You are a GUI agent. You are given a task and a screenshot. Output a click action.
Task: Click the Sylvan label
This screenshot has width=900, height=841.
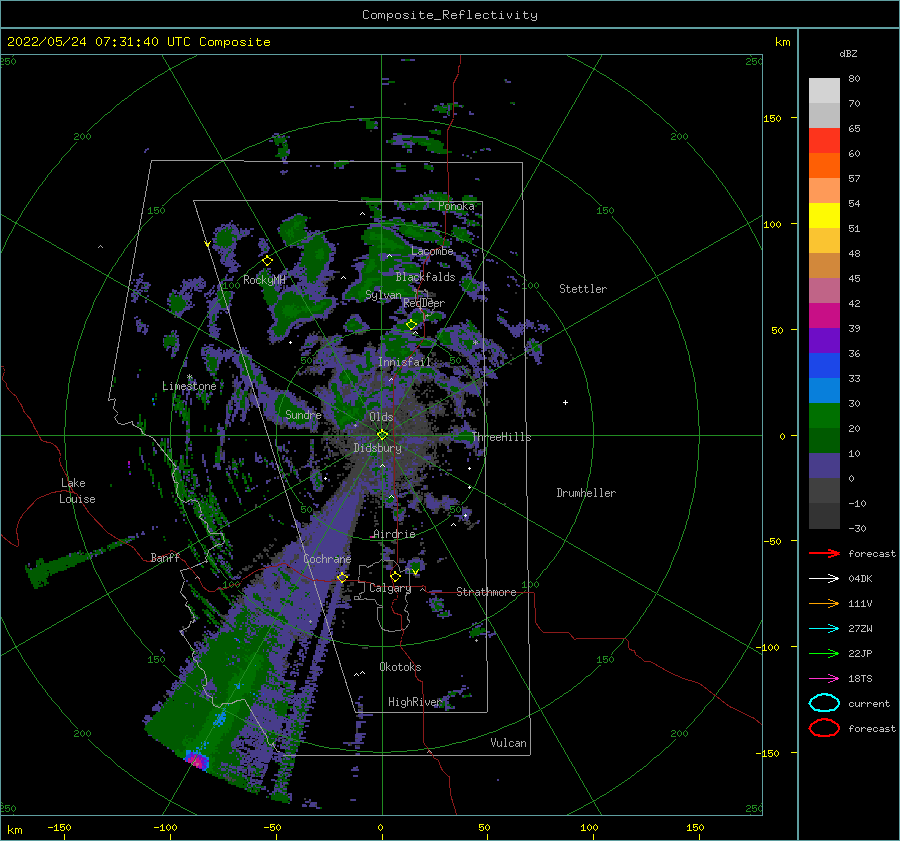(x=383, y=295)
